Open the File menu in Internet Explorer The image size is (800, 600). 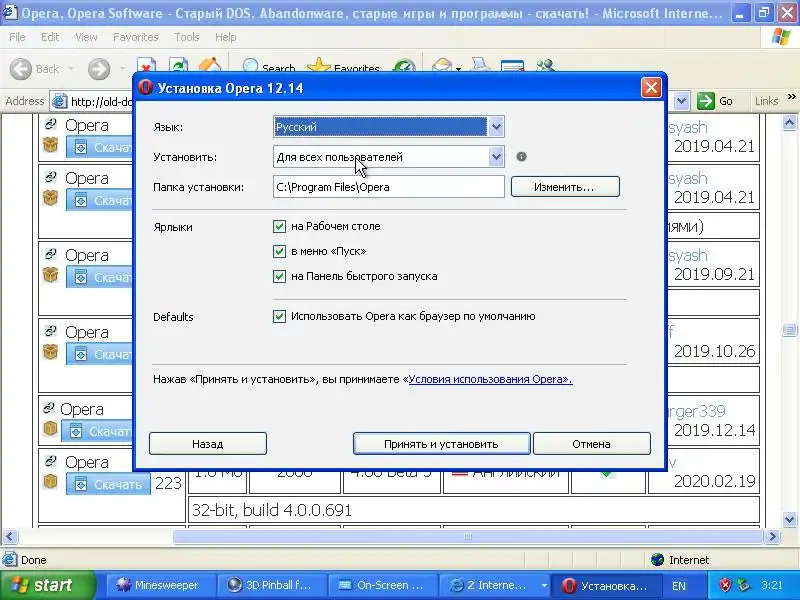tap(17, 37)
